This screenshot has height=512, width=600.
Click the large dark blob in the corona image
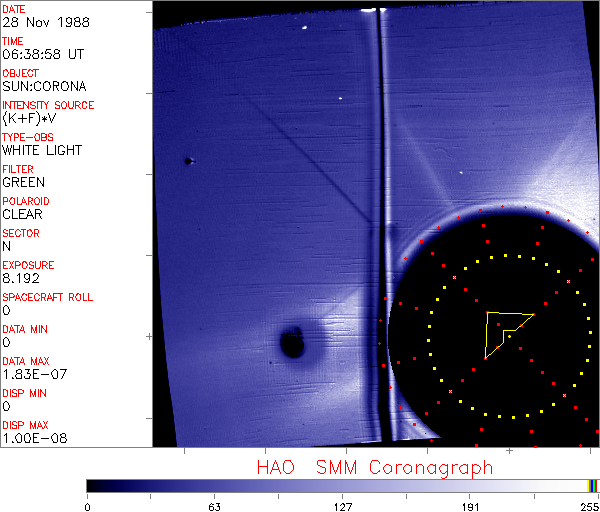pyautogui.click(x=293, y=343)
